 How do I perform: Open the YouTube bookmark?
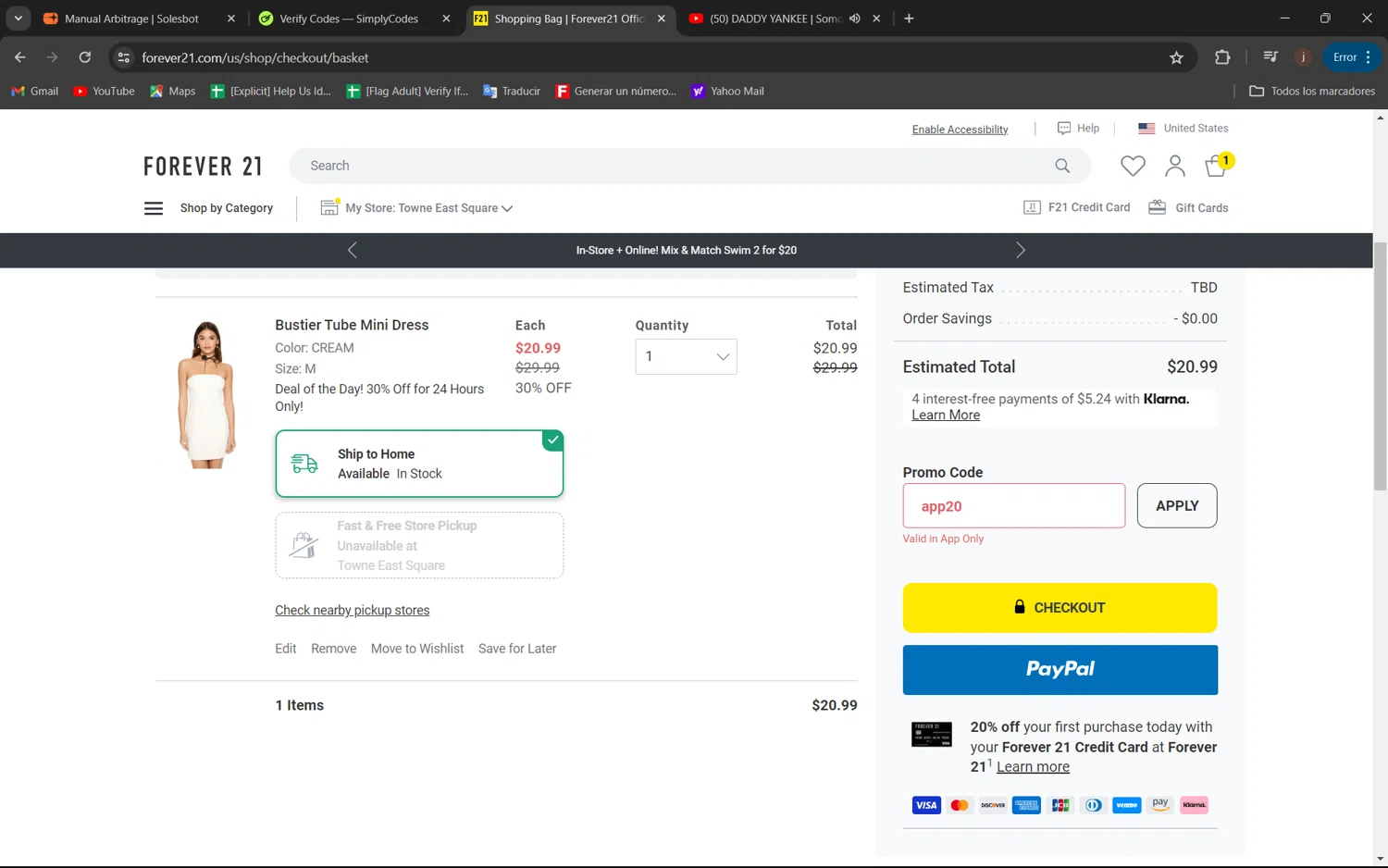tap(104, 91)
